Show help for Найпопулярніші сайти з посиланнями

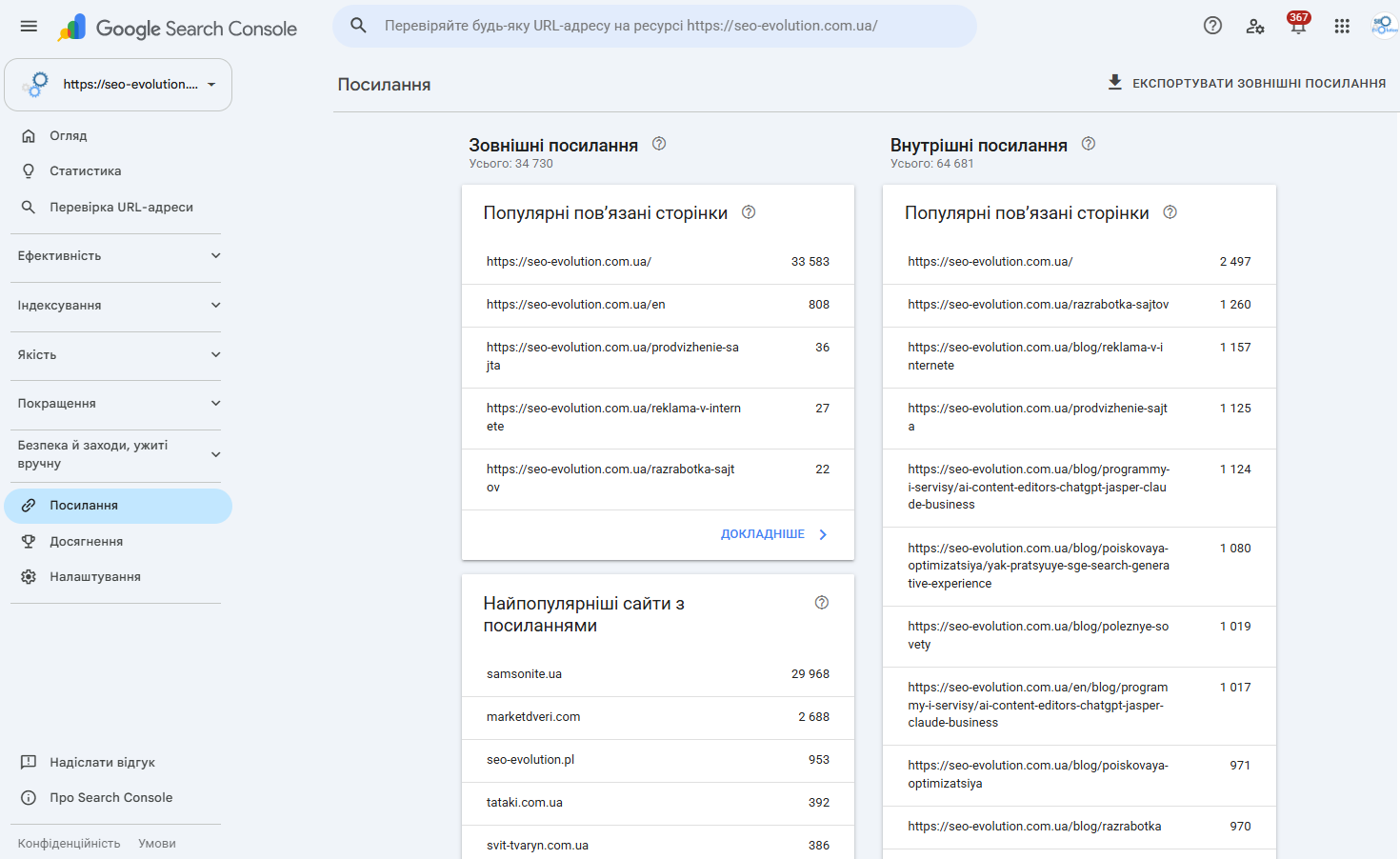[x=822, y=603]
